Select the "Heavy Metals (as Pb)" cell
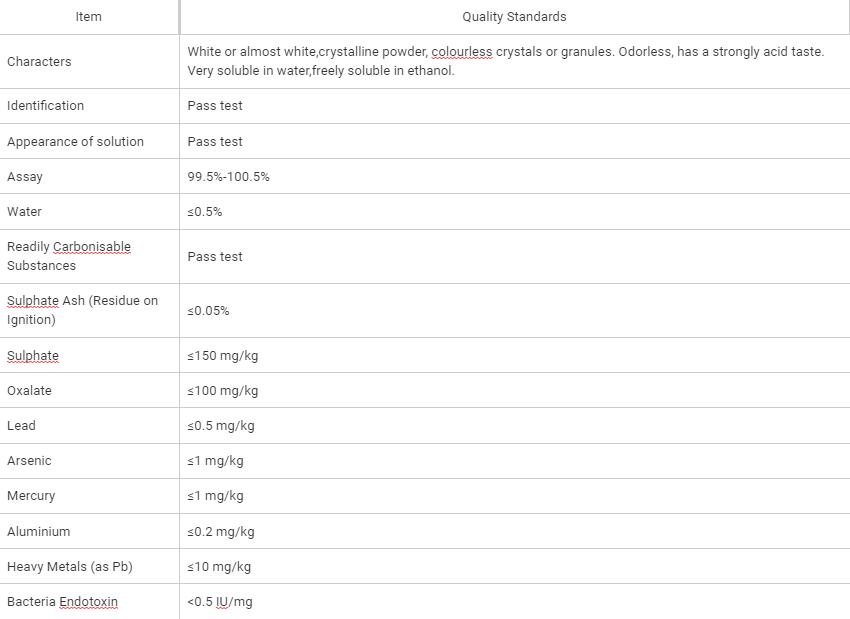 [x=69, y=567]
